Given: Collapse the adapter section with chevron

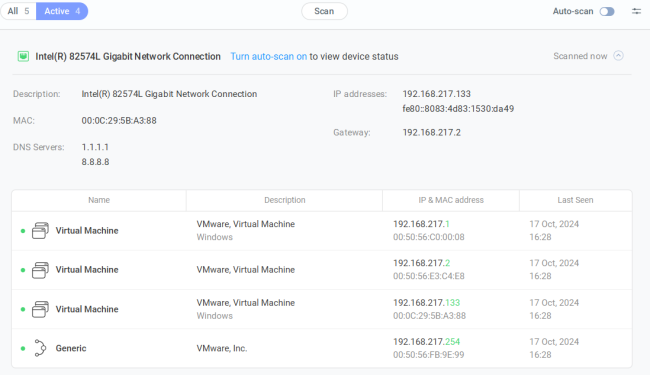Looking at the screenshot, I should click(618, 56).
